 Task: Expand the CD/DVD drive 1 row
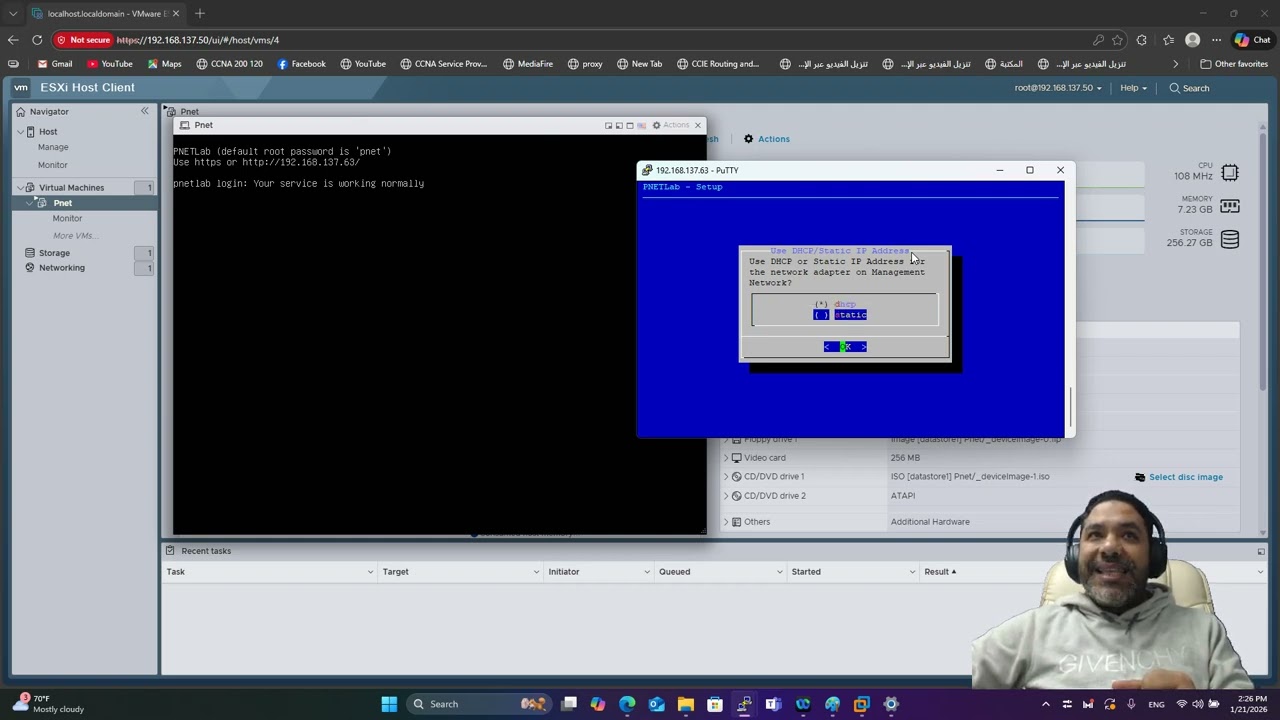[x=726, y=477]
